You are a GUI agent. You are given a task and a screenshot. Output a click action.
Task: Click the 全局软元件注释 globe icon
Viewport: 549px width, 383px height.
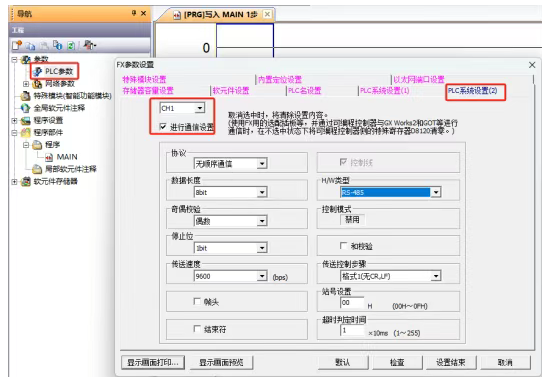(26, 108)
